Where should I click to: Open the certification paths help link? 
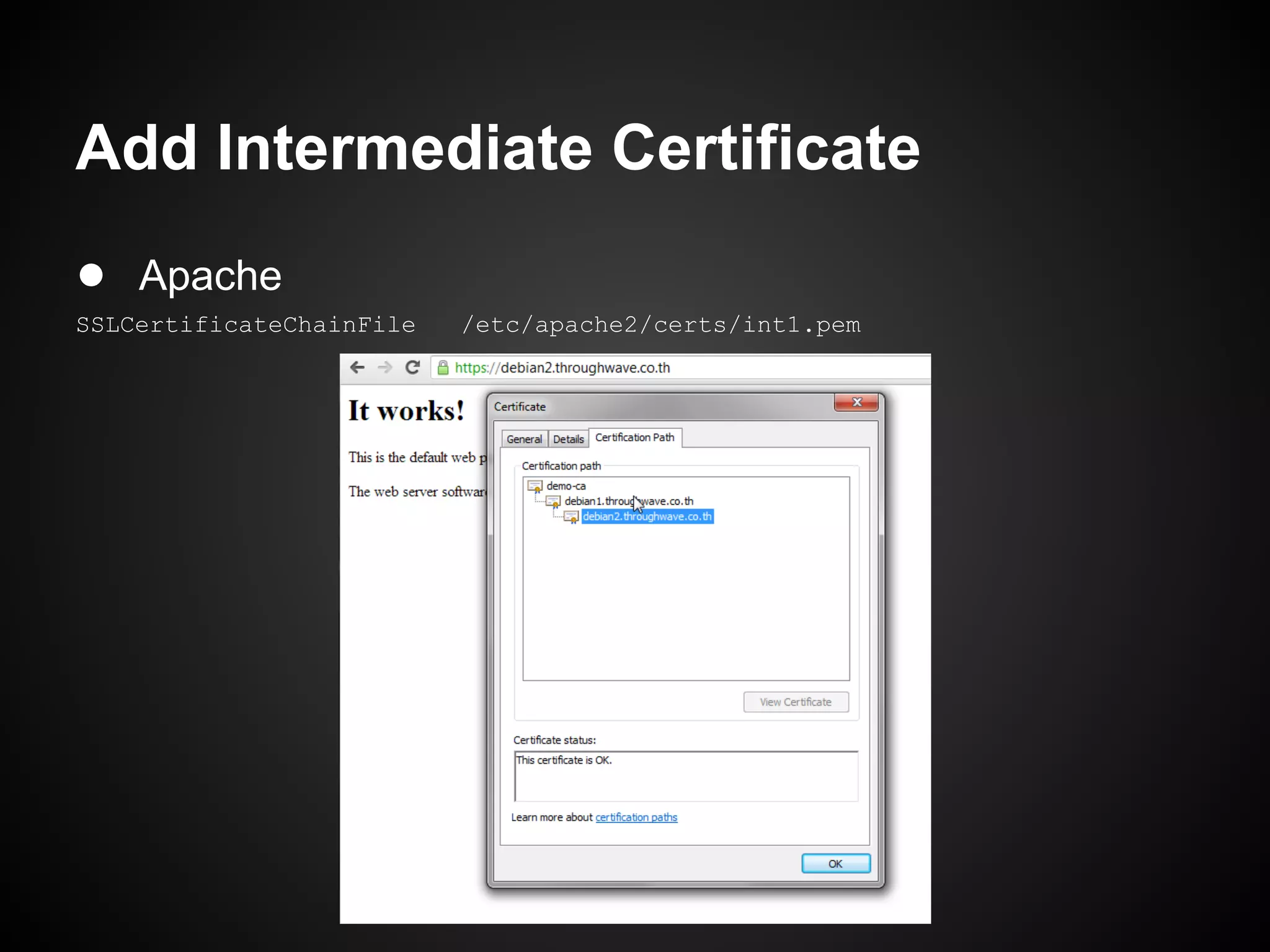636,817
